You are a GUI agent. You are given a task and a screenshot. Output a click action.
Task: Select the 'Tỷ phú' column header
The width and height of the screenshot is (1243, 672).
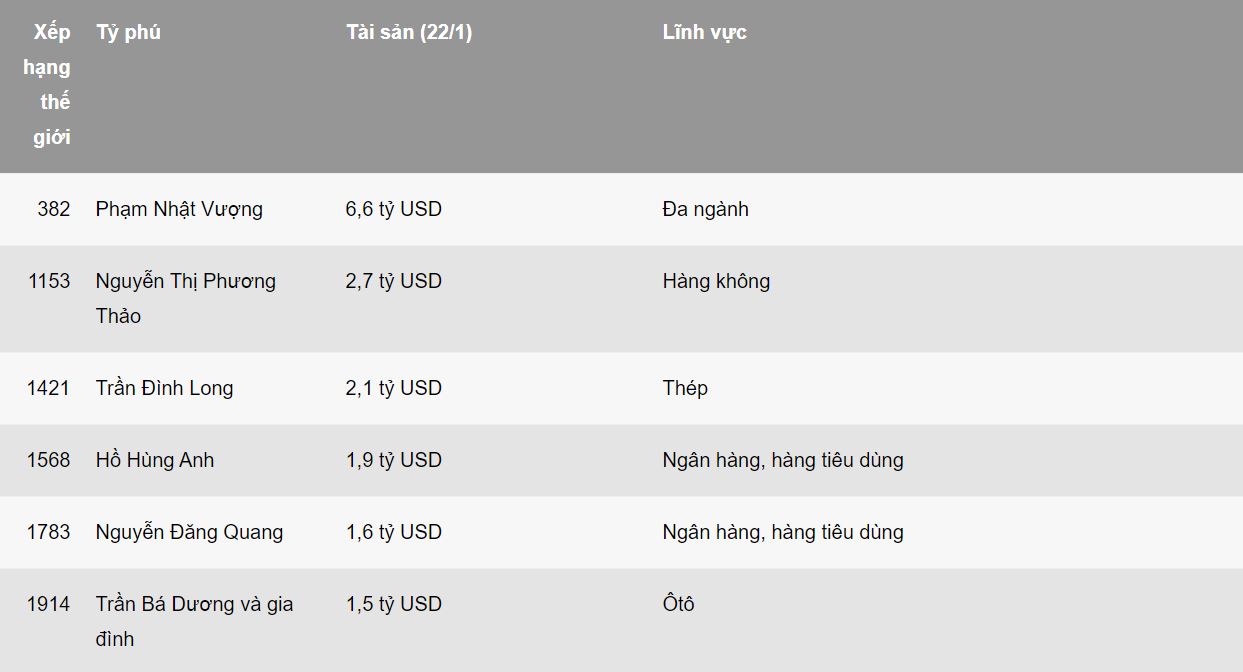(x=128, y=32)
